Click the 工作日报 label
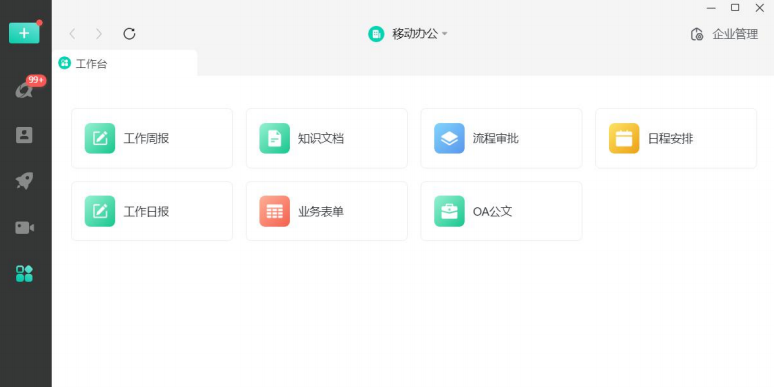Viewport: 774px width, 387px height. point(146,211)
